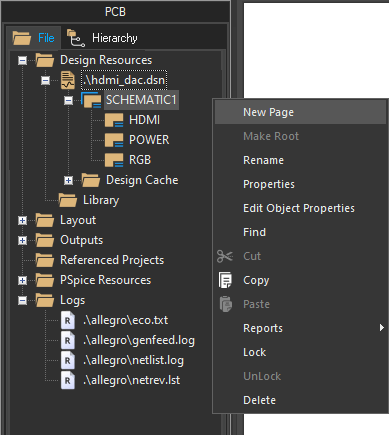The height and width of the screenshot is (435, 389).
Task: Choose Delete from context menu
Action: click(x=300, y=400)
